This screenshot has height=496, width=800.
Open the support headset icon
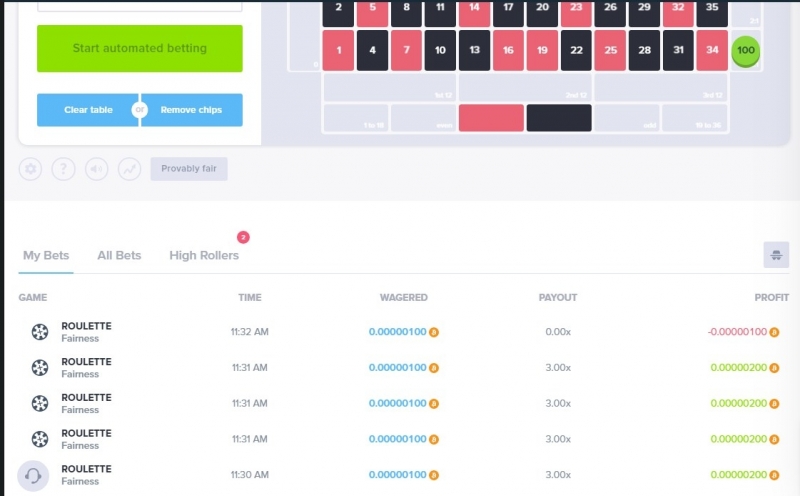tap(33, 476)
